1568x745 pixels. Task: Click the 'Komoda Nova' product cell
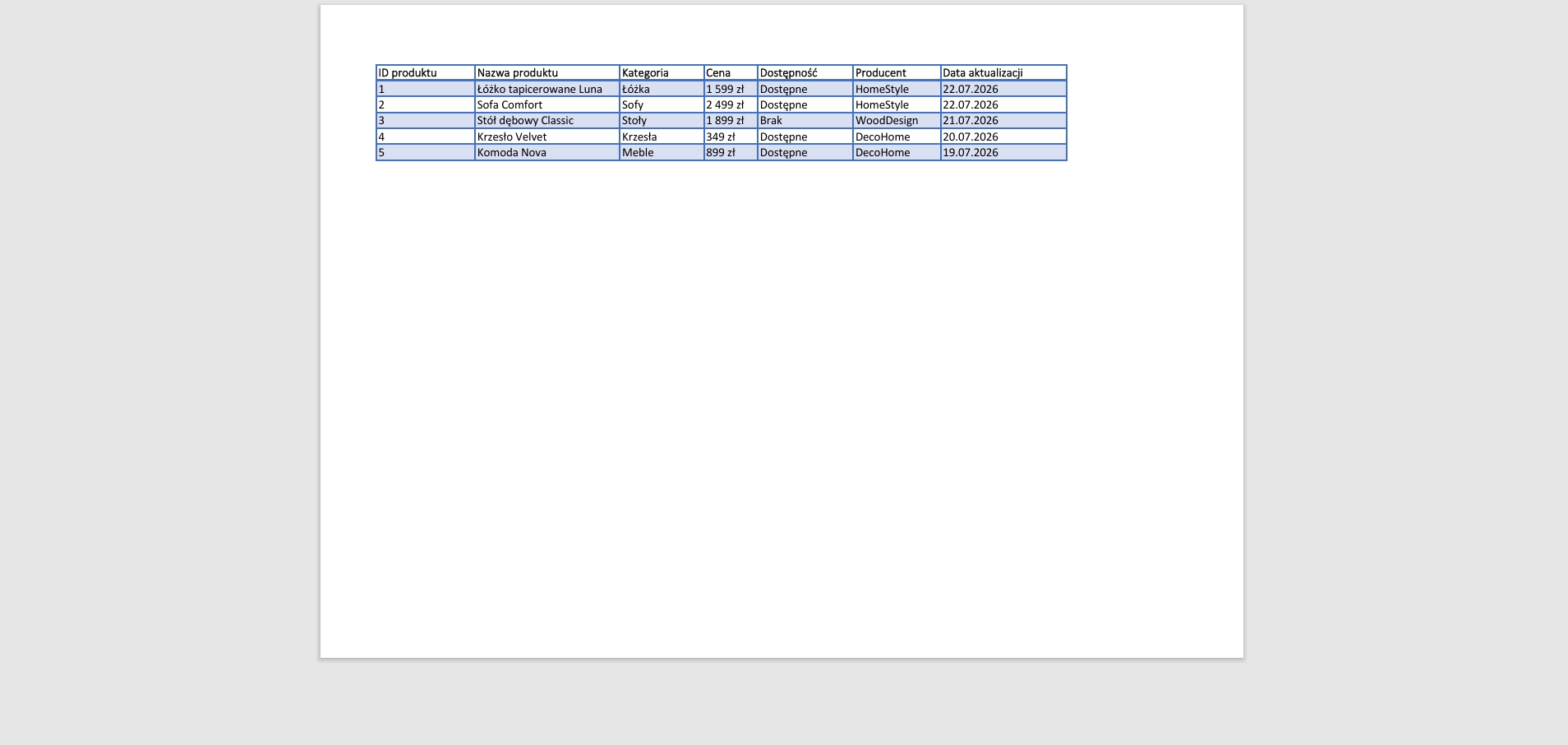point(547,152)
